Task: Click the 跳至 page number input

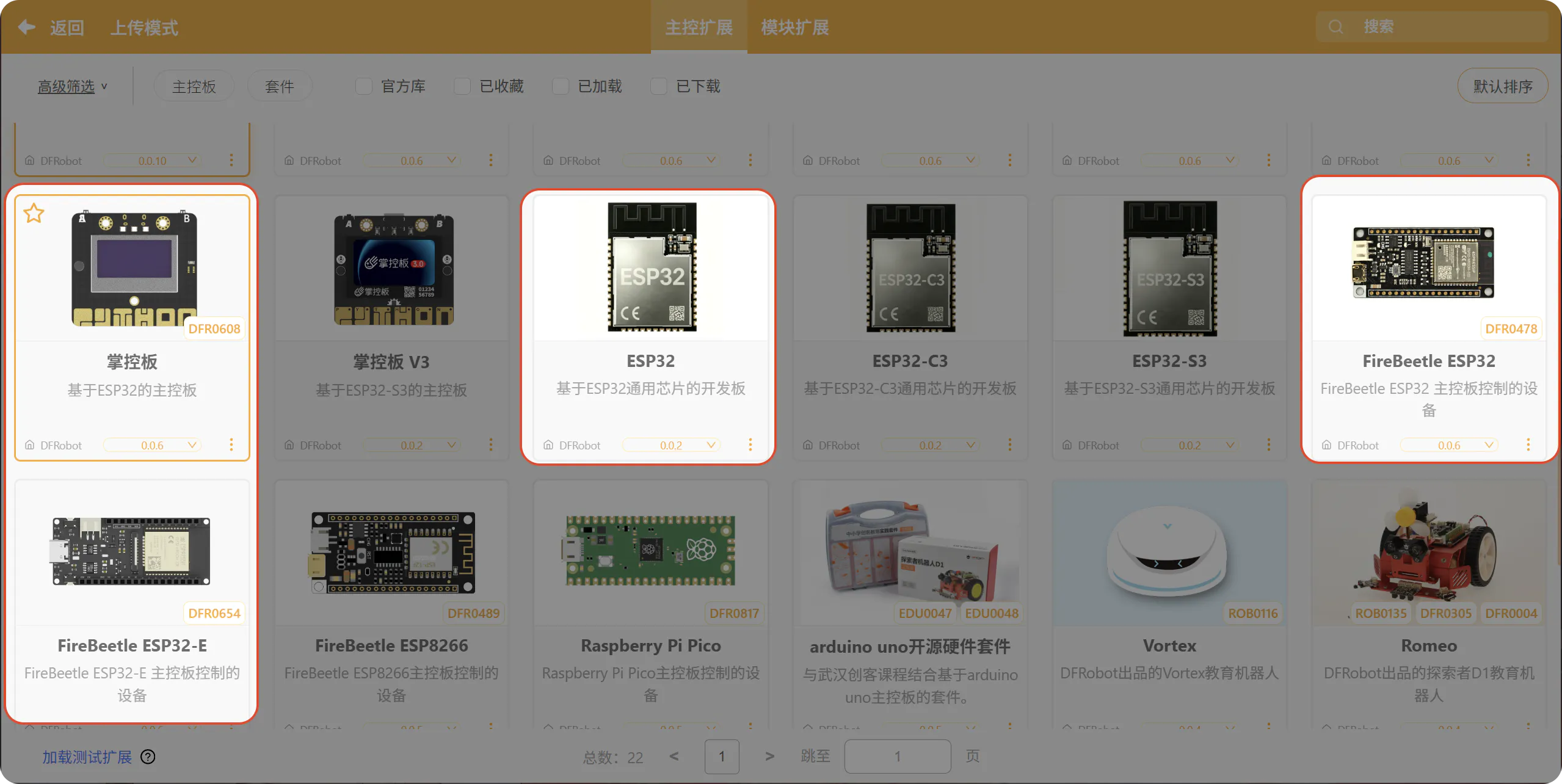Action: (x=898, y=757)
